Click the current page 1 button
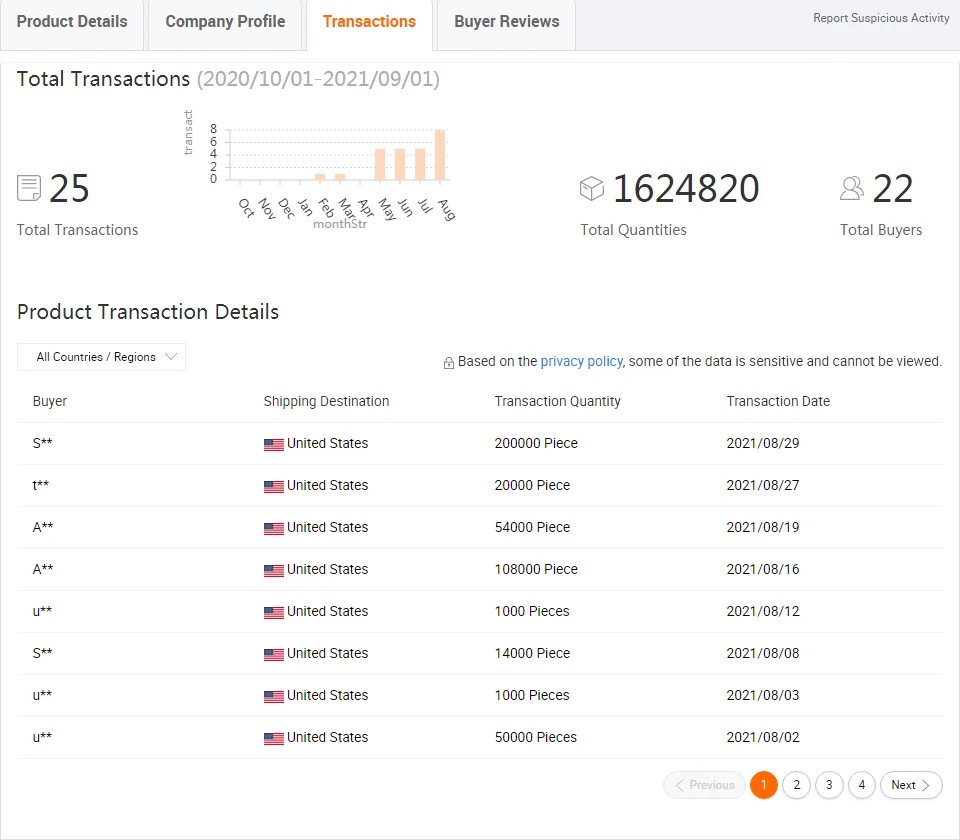960x840 pixels. pos(763,785)
